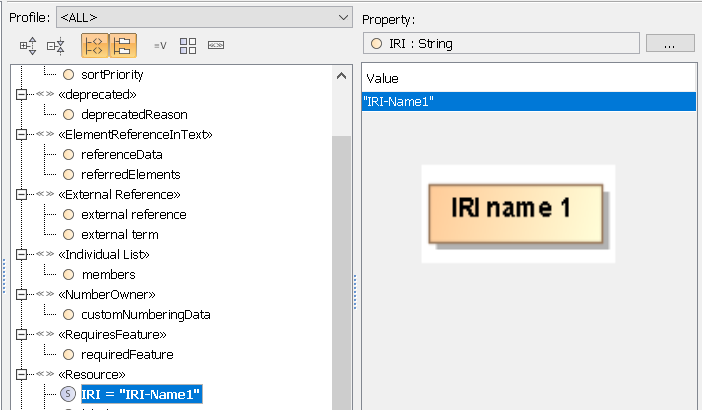Select the deprecatedReason tag
The width and height of the screenshot is (702, 410).
click(134, 114)
